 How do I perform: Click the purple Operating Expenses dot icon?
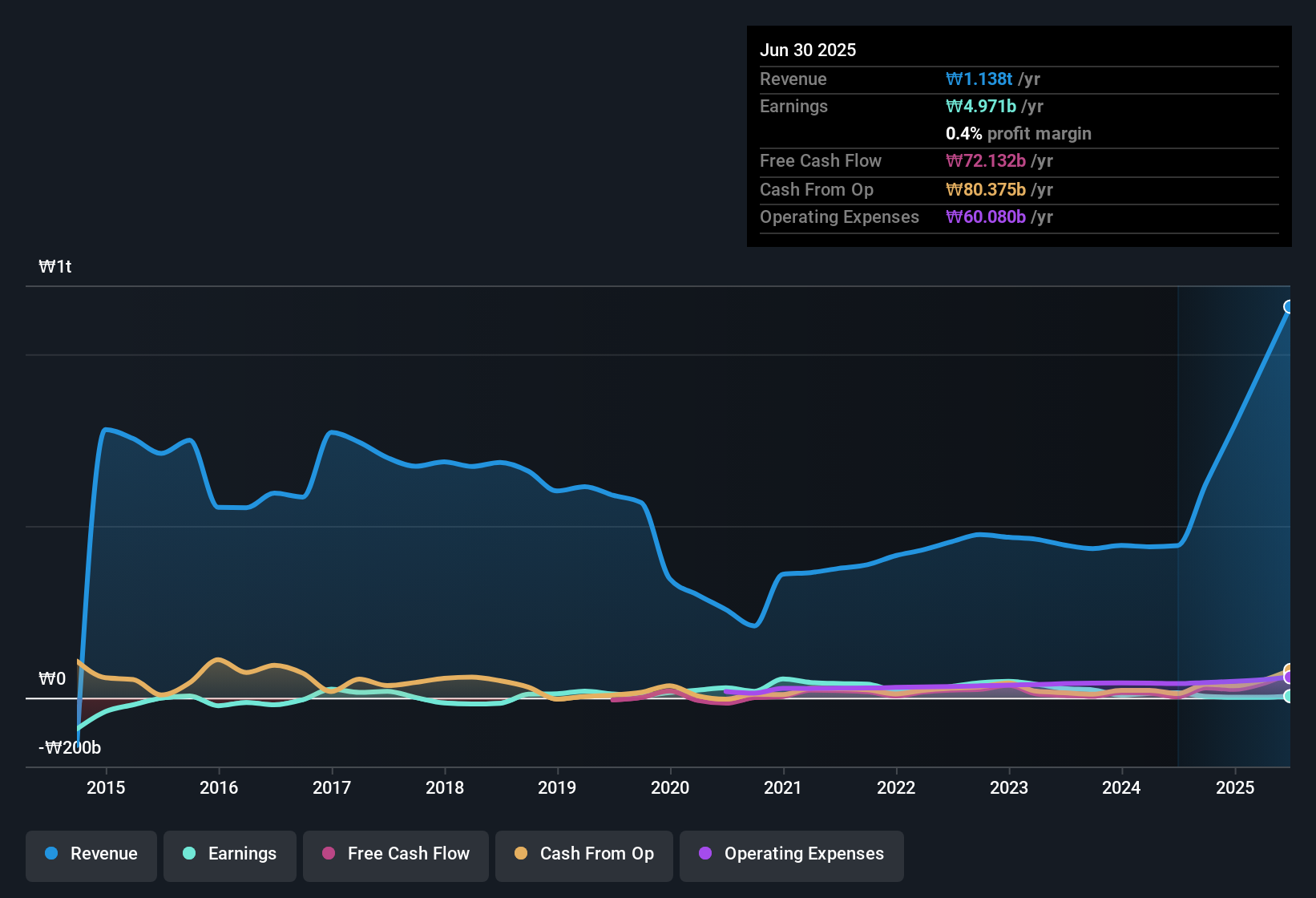[x=704, y=854]
